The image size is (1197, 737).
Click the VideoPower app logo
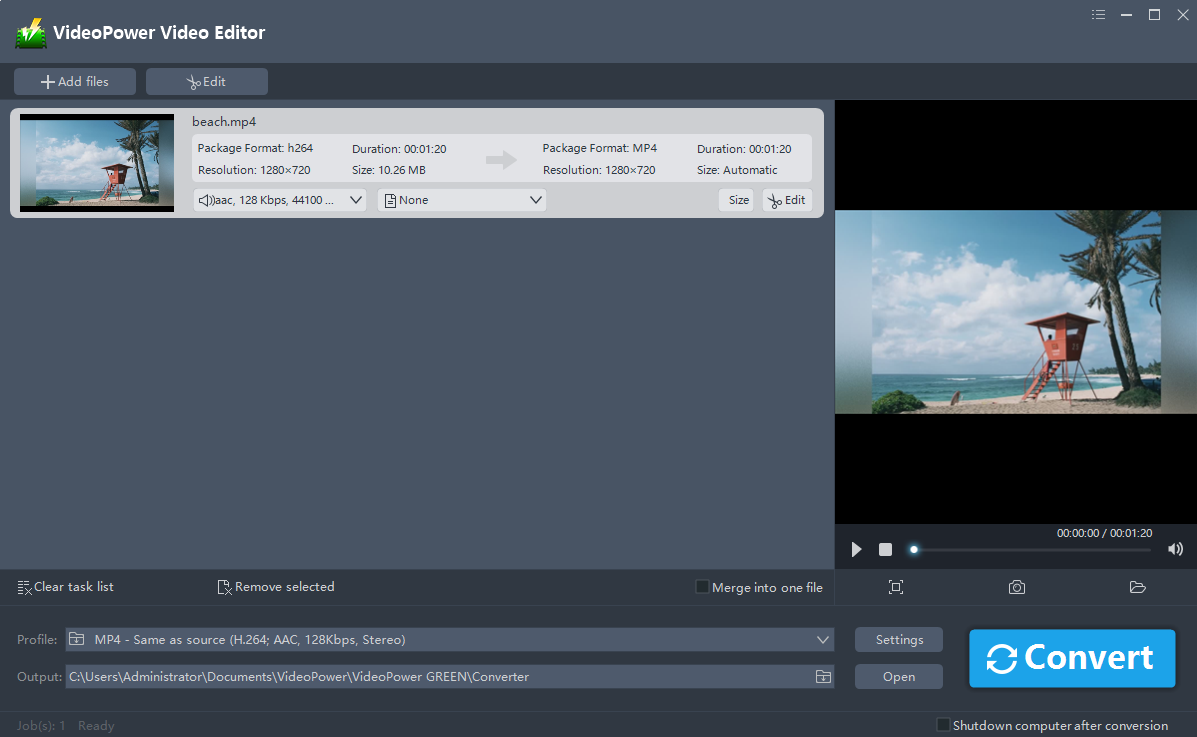pos(31,34)
